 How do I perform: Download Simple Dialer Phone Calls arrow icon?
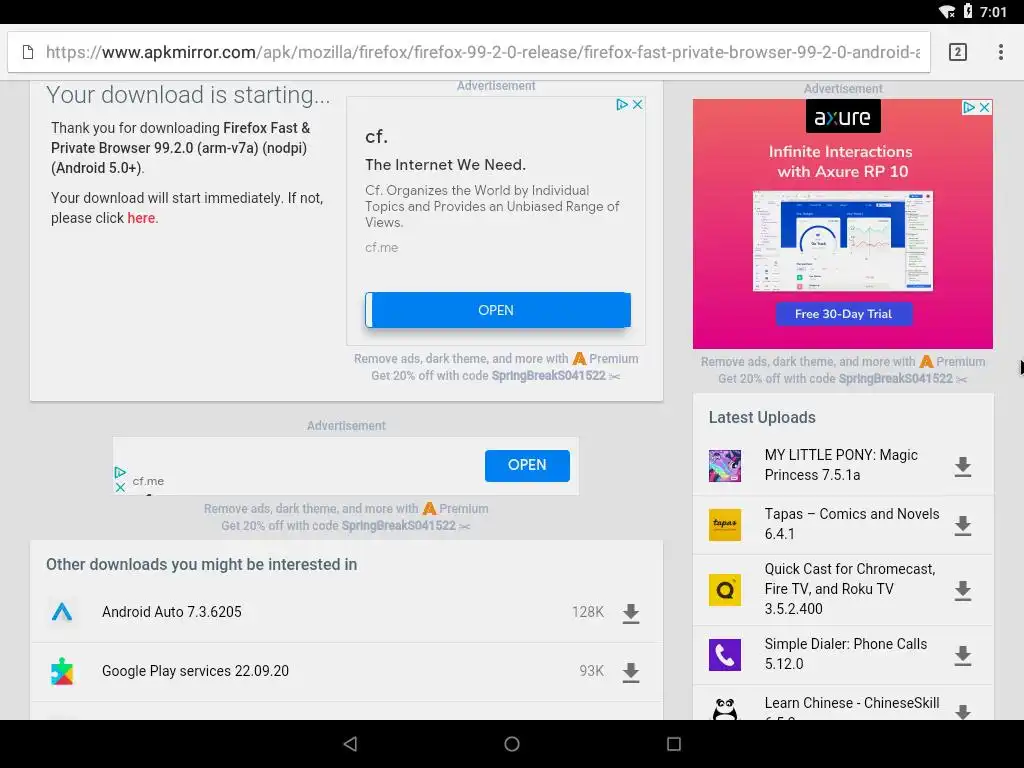pos(963,656)
